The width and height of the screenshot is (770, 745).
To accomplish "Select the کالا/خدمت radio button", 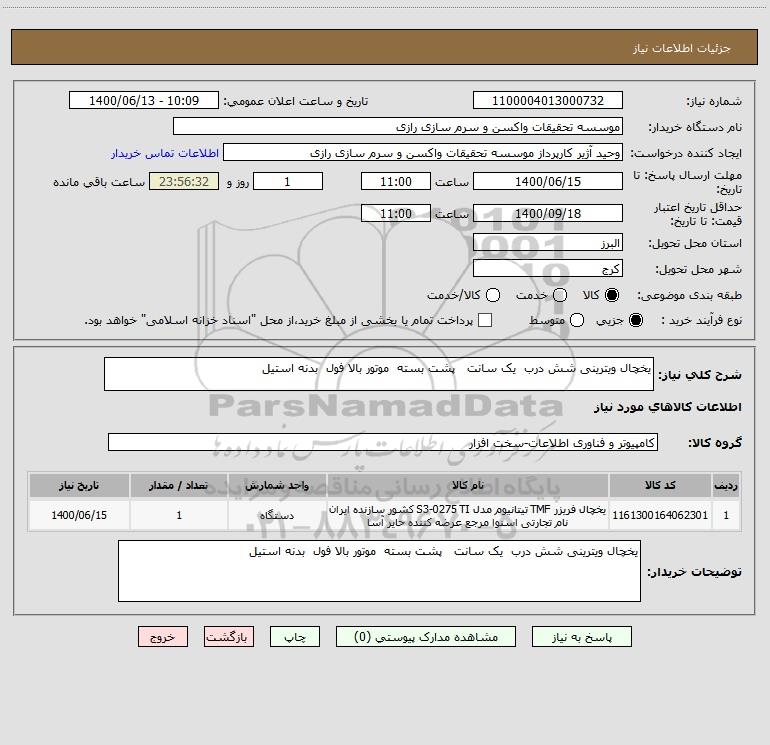I will 493,295.
